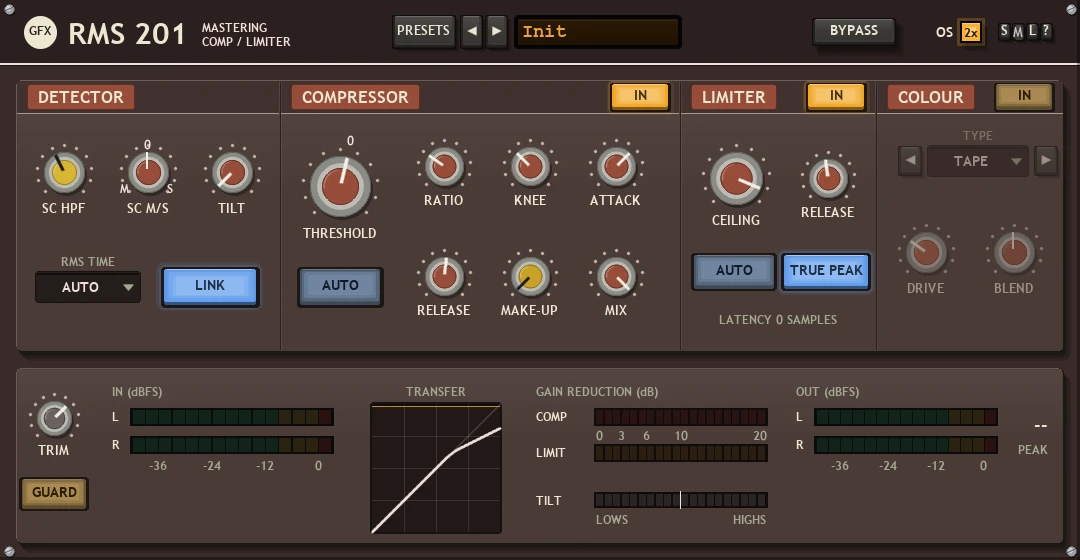Toggle the compressor IN switch
Image resolution: width=1080 pixels, height=560 pixels.
(x=640, y=96)
